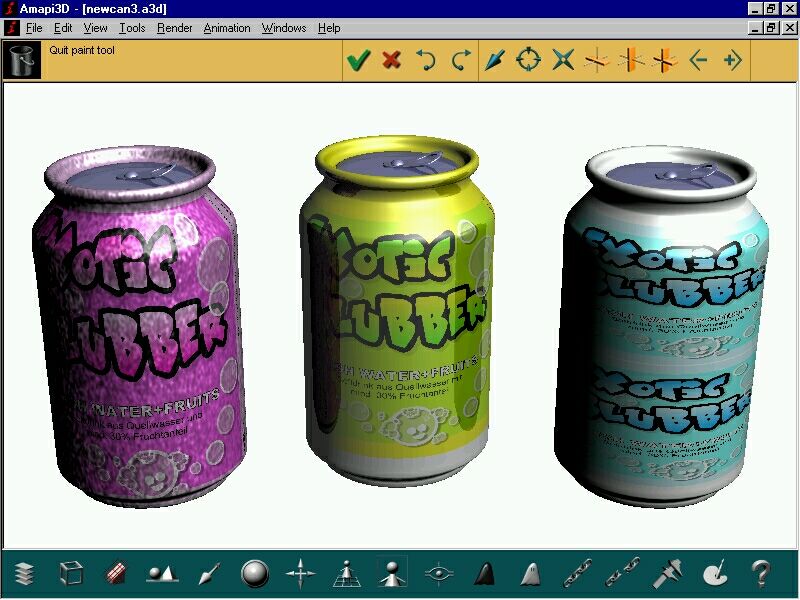Image resolution: width=800 pixels, height=600 pixels.
Task: Click the stacked layers icon
Action: tap(25, 574)
